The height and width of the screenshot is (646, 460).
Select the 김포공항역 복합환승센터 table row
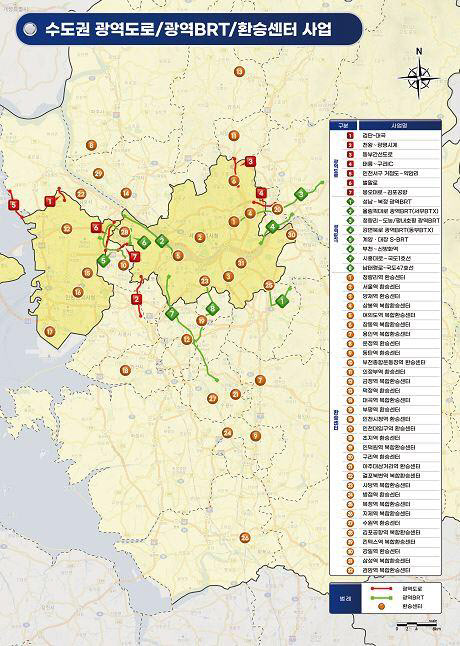[x=392, y=532]
